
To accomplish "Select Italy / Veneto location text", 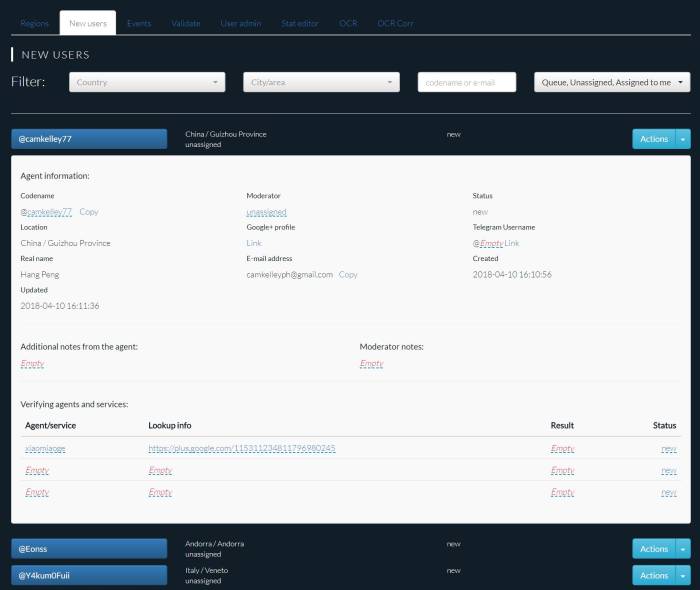I will pyautogui.click(x=207, y=570).
